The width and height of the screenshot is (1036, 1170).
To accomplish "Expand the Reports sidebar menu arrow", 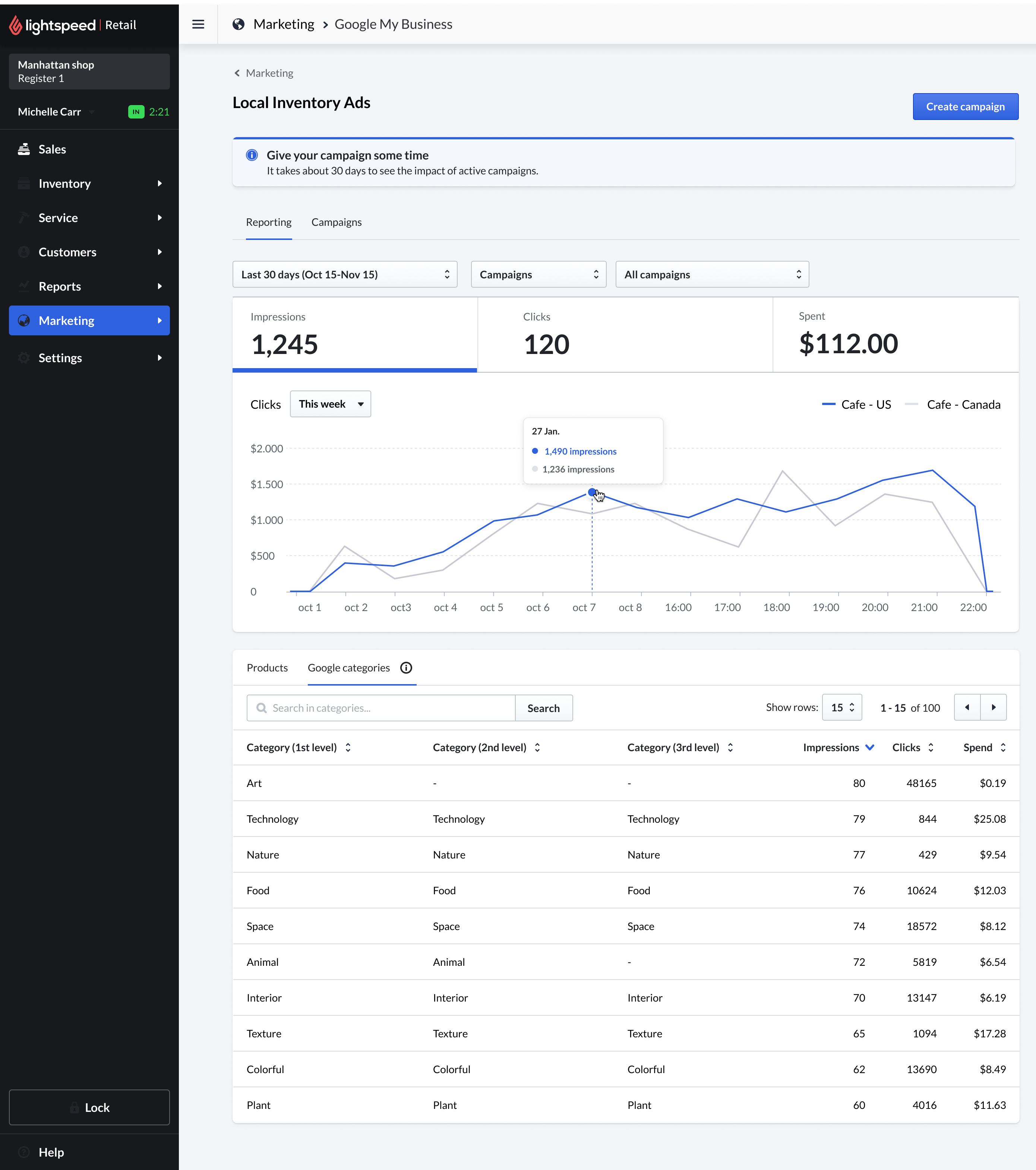I will [160, 286].
